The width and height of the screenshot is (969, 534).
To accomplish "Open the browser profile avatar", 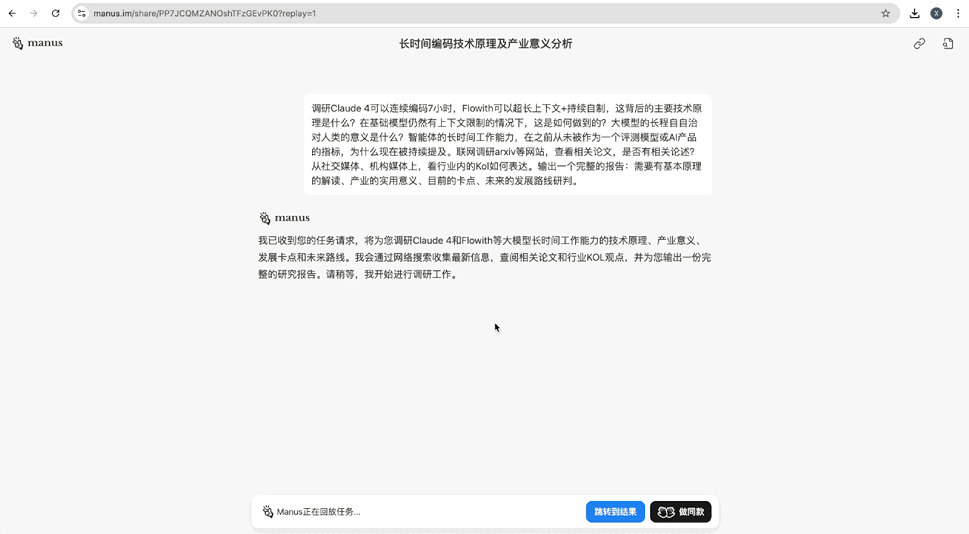I will pos(936,13).
